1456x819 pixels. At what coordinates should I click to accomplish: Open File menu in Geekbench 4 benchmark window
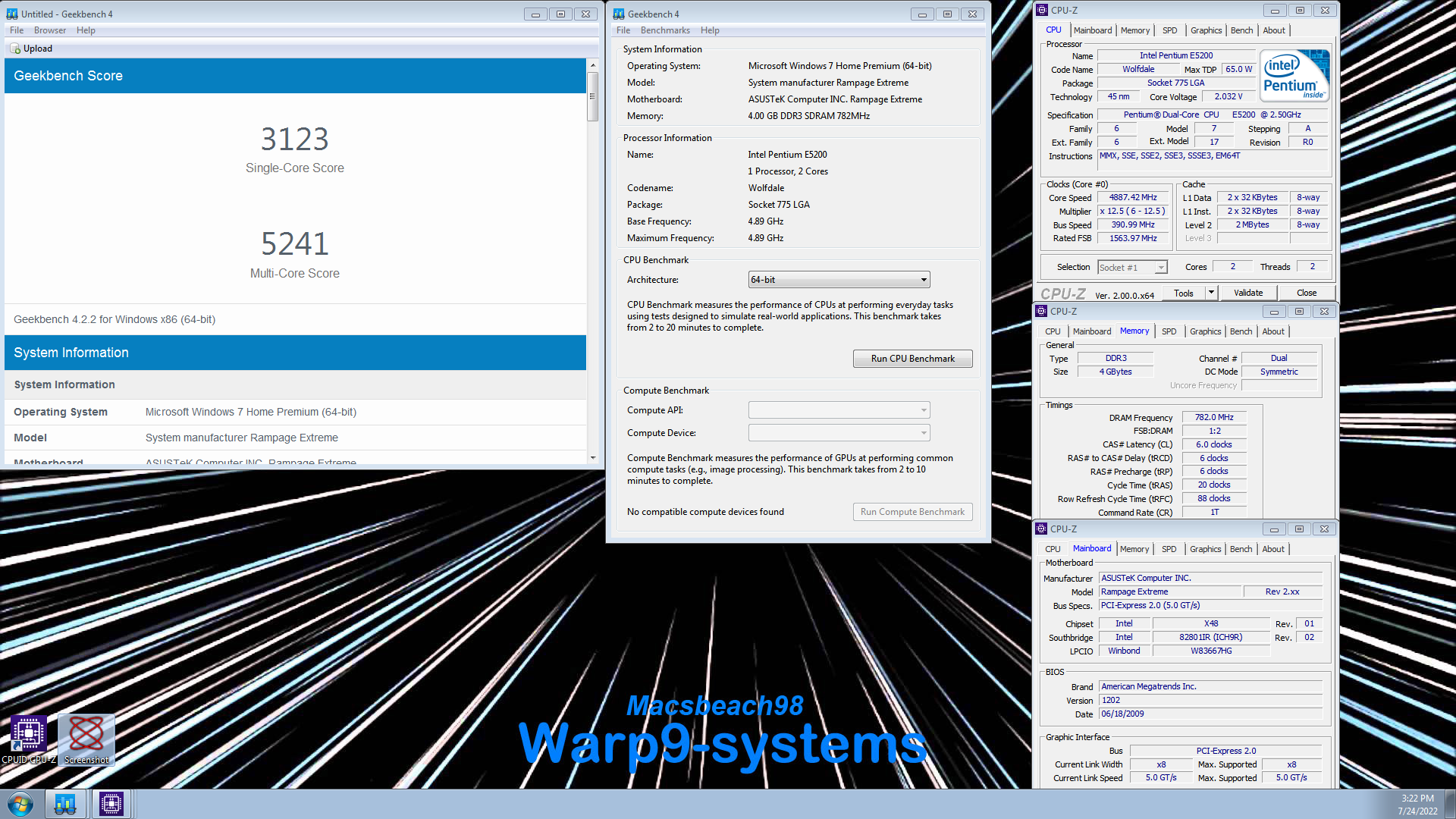623,30
